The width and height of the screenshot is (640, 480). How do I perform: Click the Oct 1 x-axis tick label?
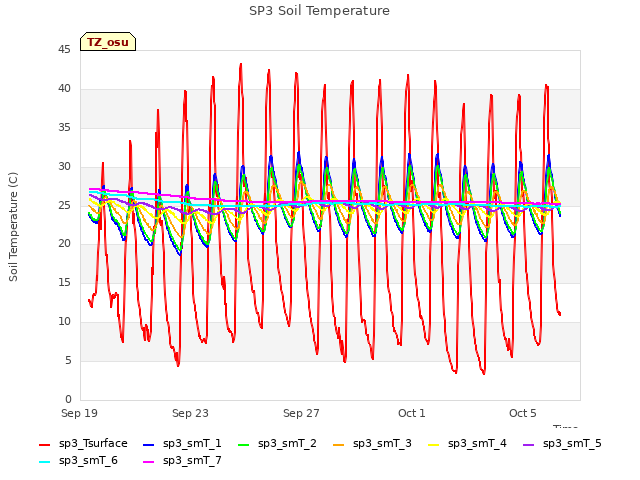point(412,413)
